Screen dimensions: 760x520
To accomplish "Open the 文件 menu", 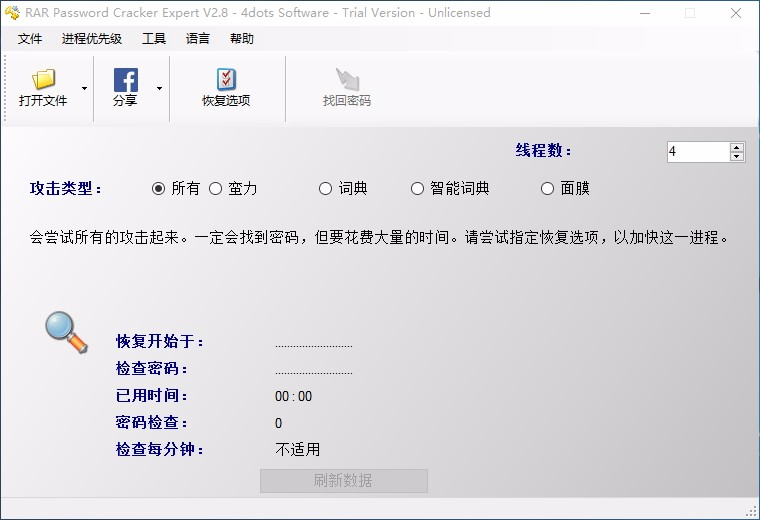I will (x=30, y=38).
